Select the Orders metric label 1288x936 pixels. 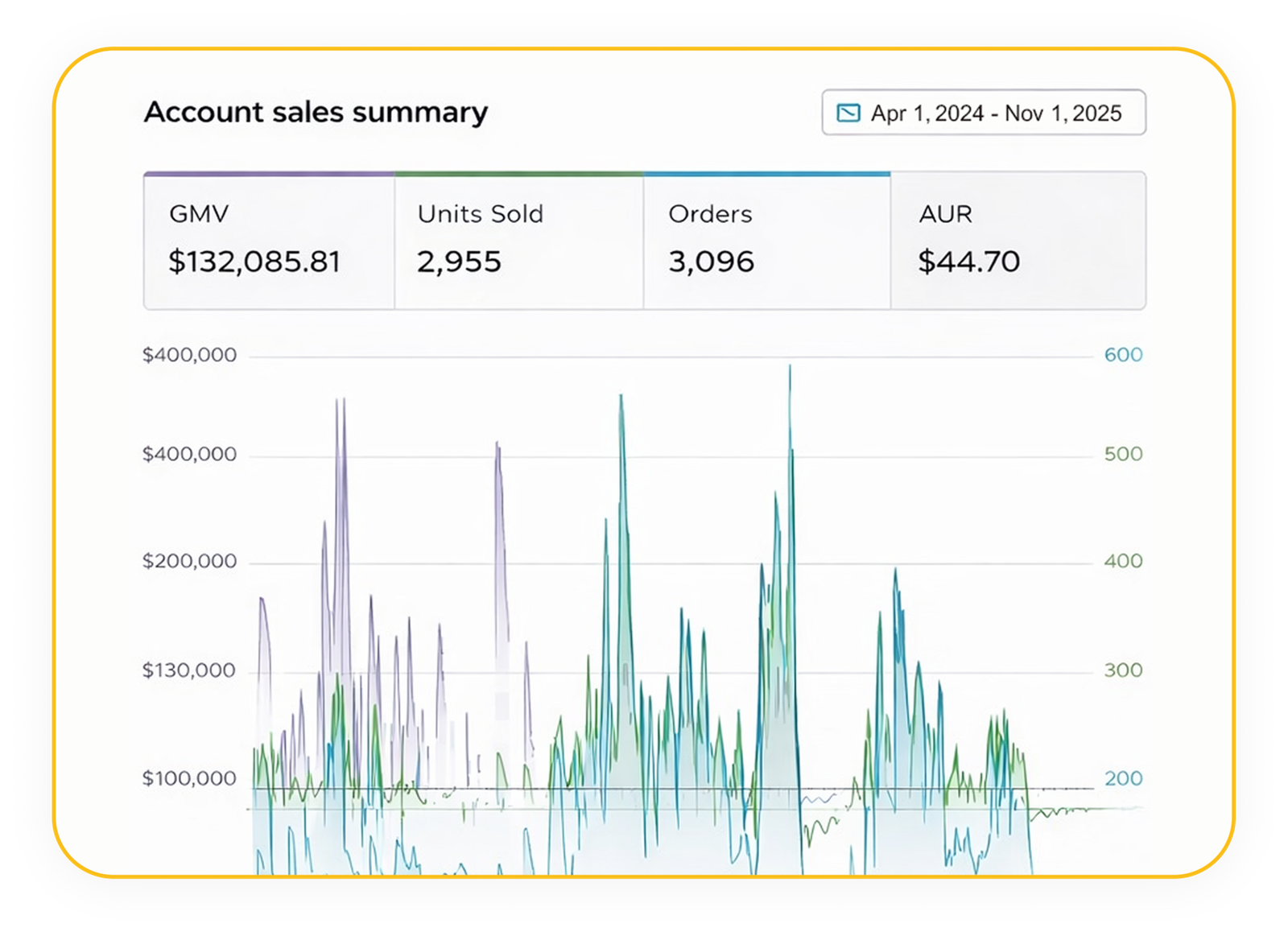(710, 214)
